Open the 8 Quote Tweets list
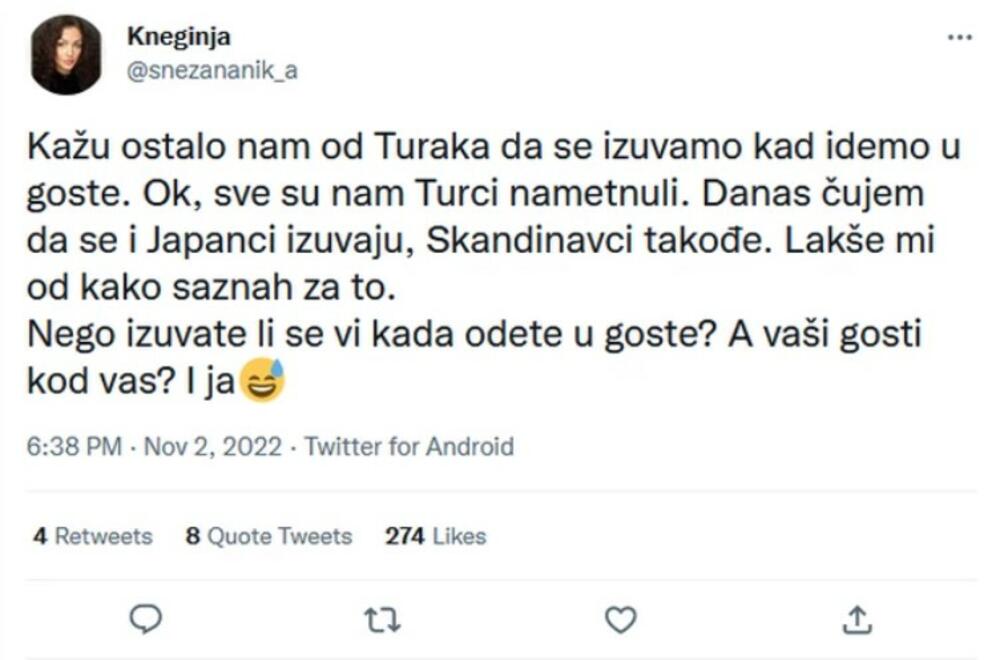1000x660 pixels. coord(268,536)
